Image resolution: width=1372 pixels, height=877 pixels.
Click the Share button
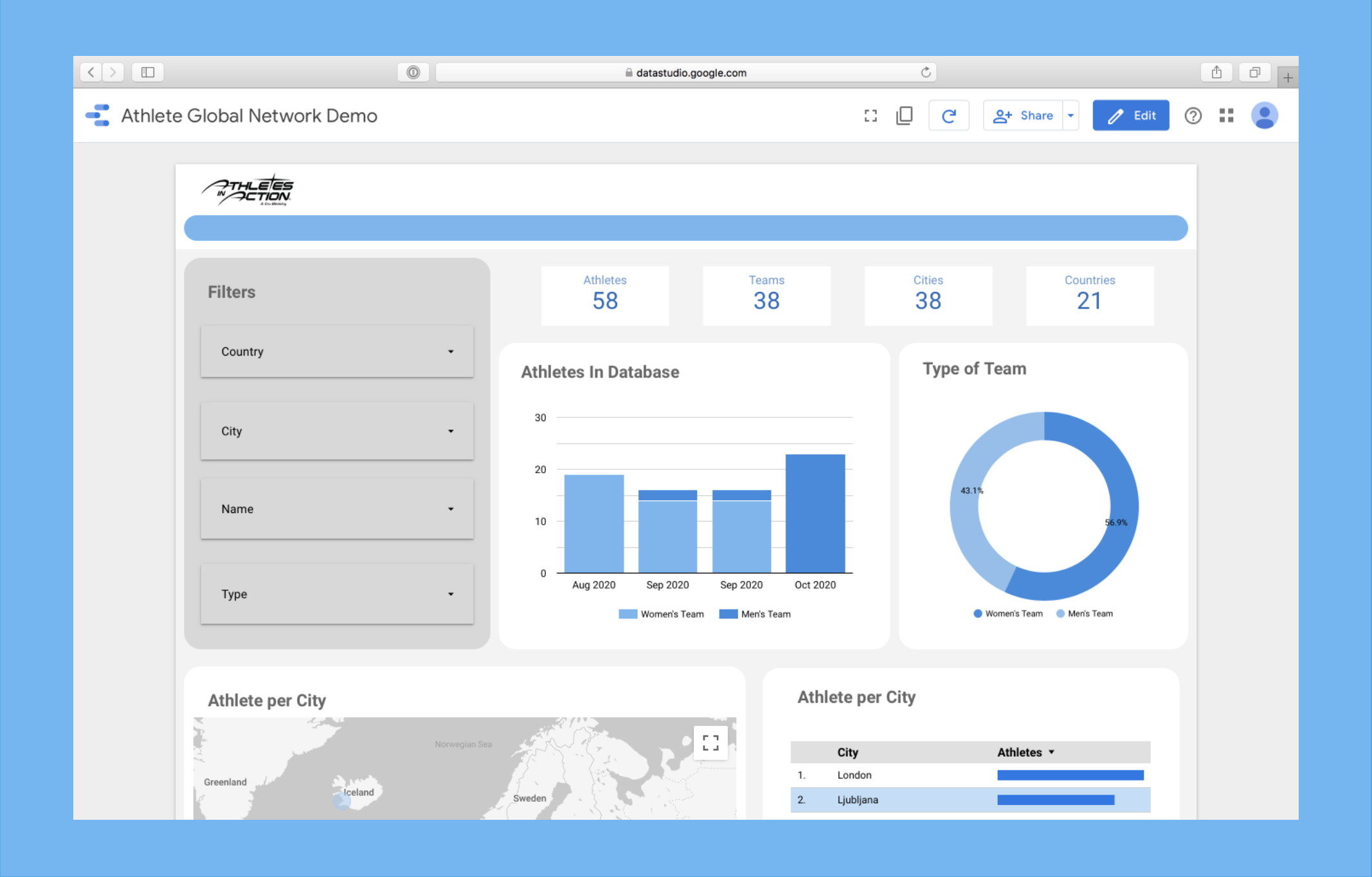click(x=1023, y=116)
